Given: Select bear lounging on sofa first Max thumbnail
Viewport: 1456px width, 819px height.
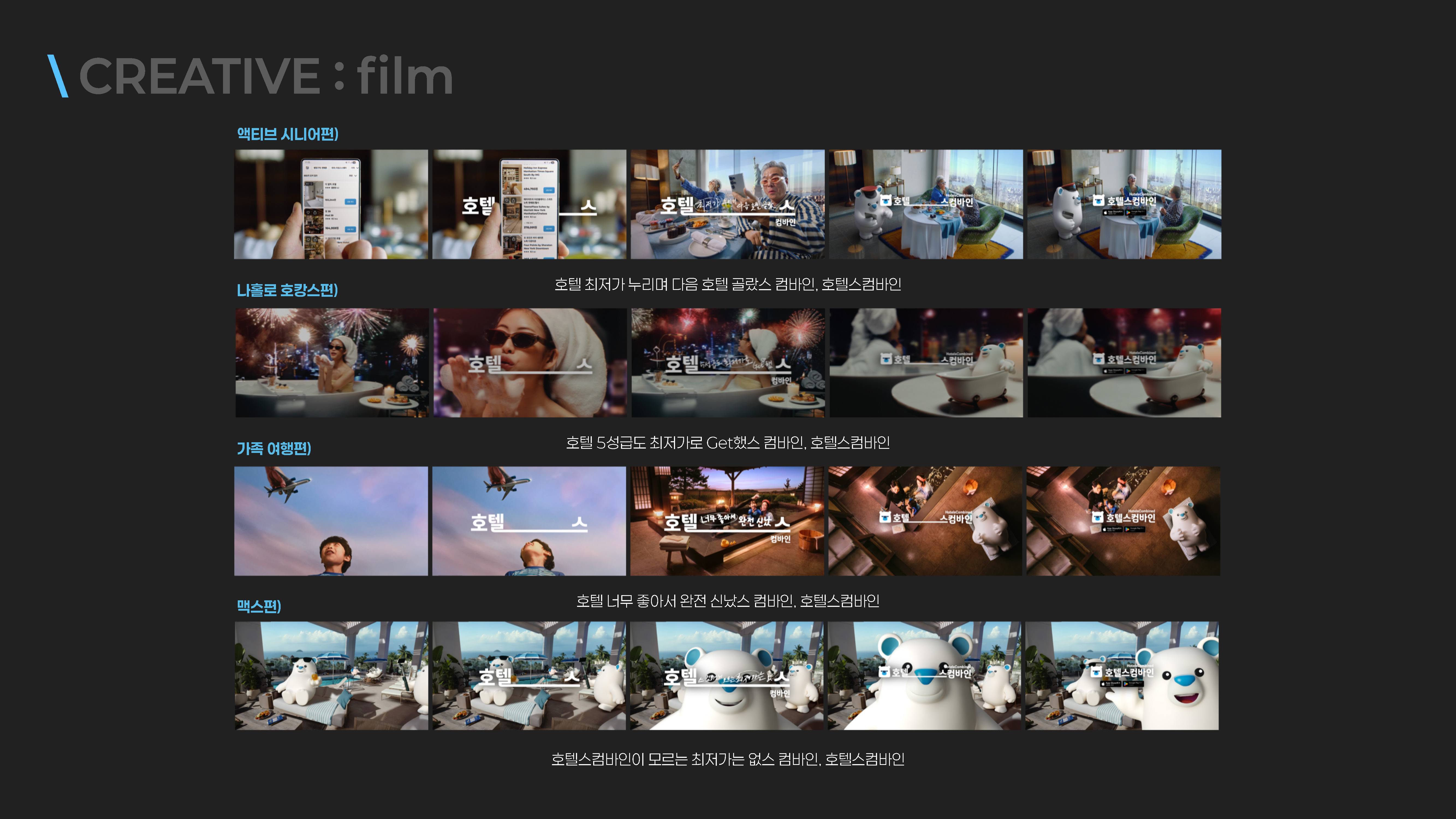Looking at the screenshot, I should [x=331, y=675].
